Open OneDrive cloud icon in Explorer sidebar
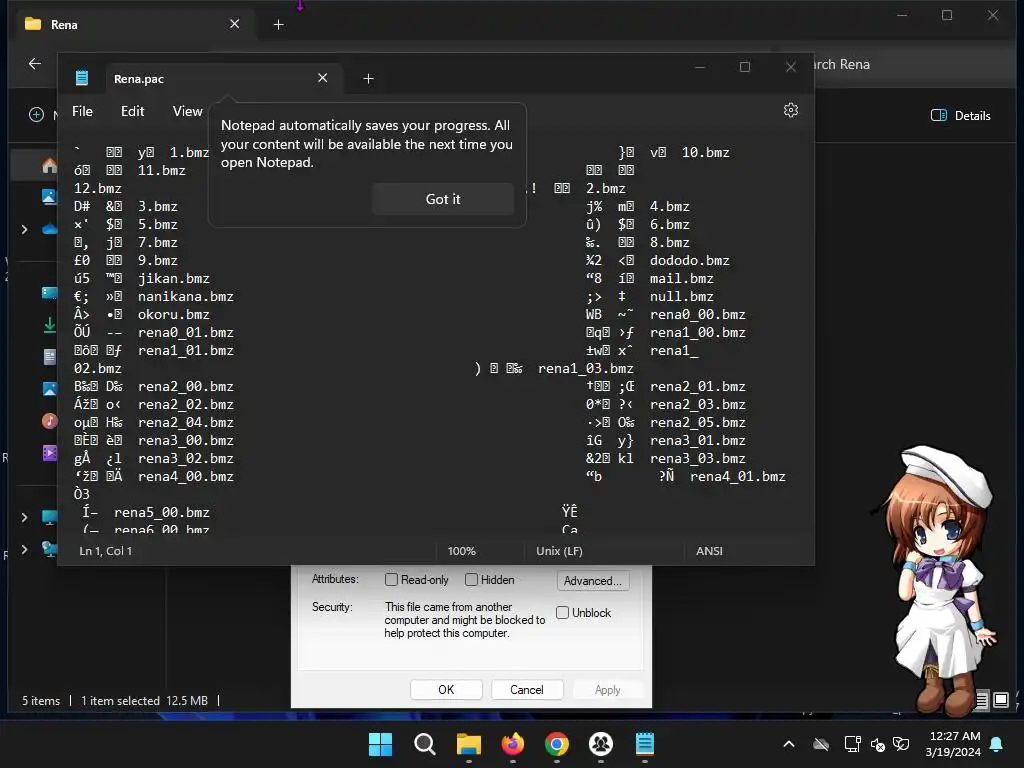The height and width of the screenshot is (768, 1024). (50, 229)
